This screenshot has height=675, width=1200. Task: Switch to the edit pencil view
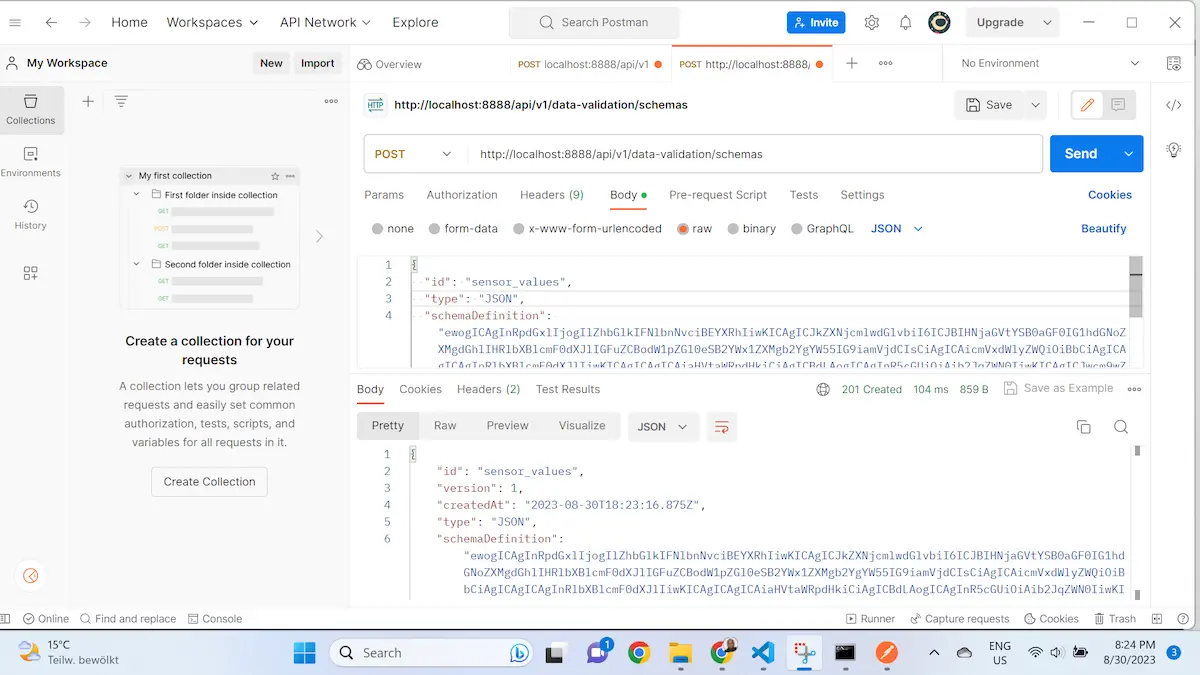pyautogui.click(x=1087, y=105)
